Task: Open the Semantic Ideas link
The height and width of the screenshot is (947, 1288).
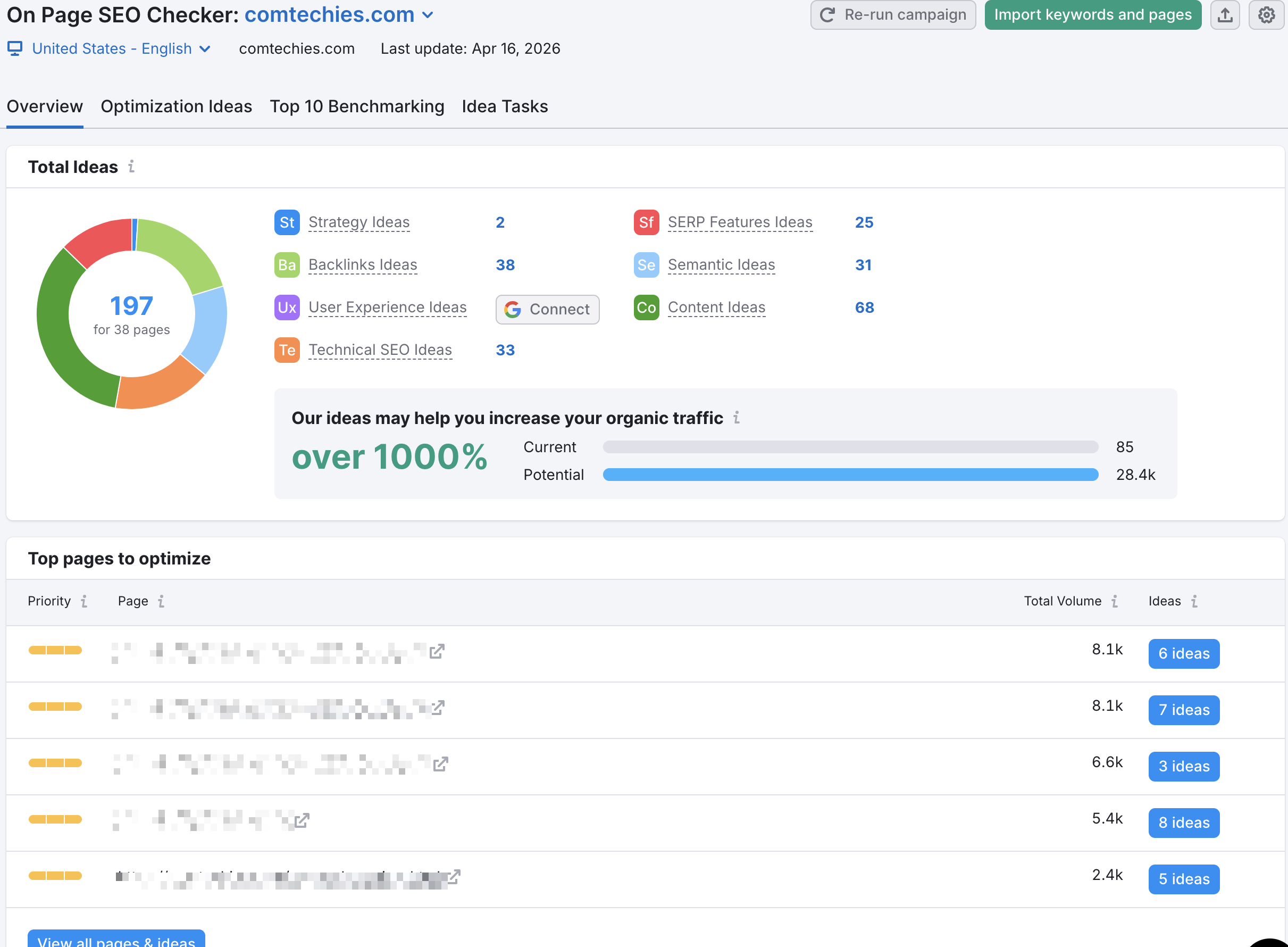Action: coord(721,265)
